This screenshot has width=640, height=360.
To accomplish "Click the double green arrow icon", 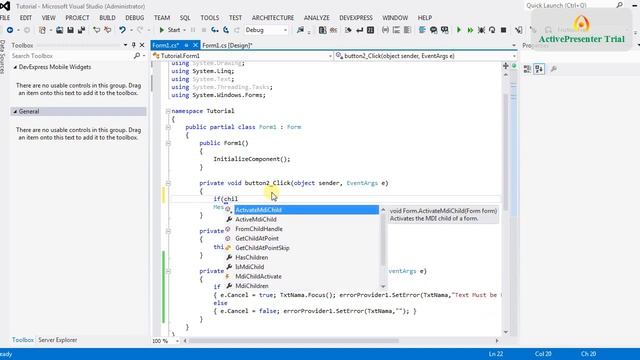I will (x=470, y=30).
